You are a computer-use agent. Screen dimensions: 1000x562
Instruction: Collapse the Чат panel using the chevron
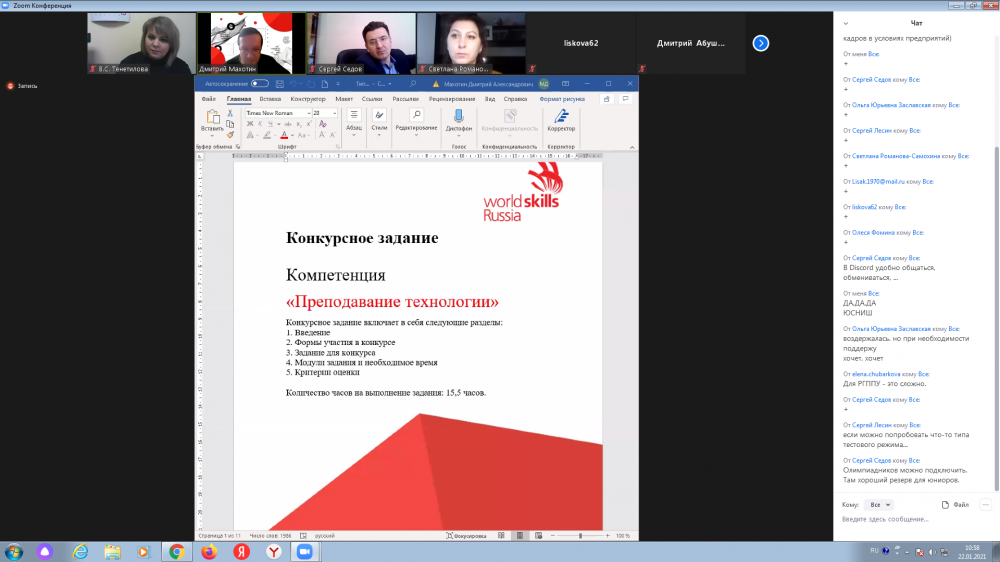click(847, 23)
